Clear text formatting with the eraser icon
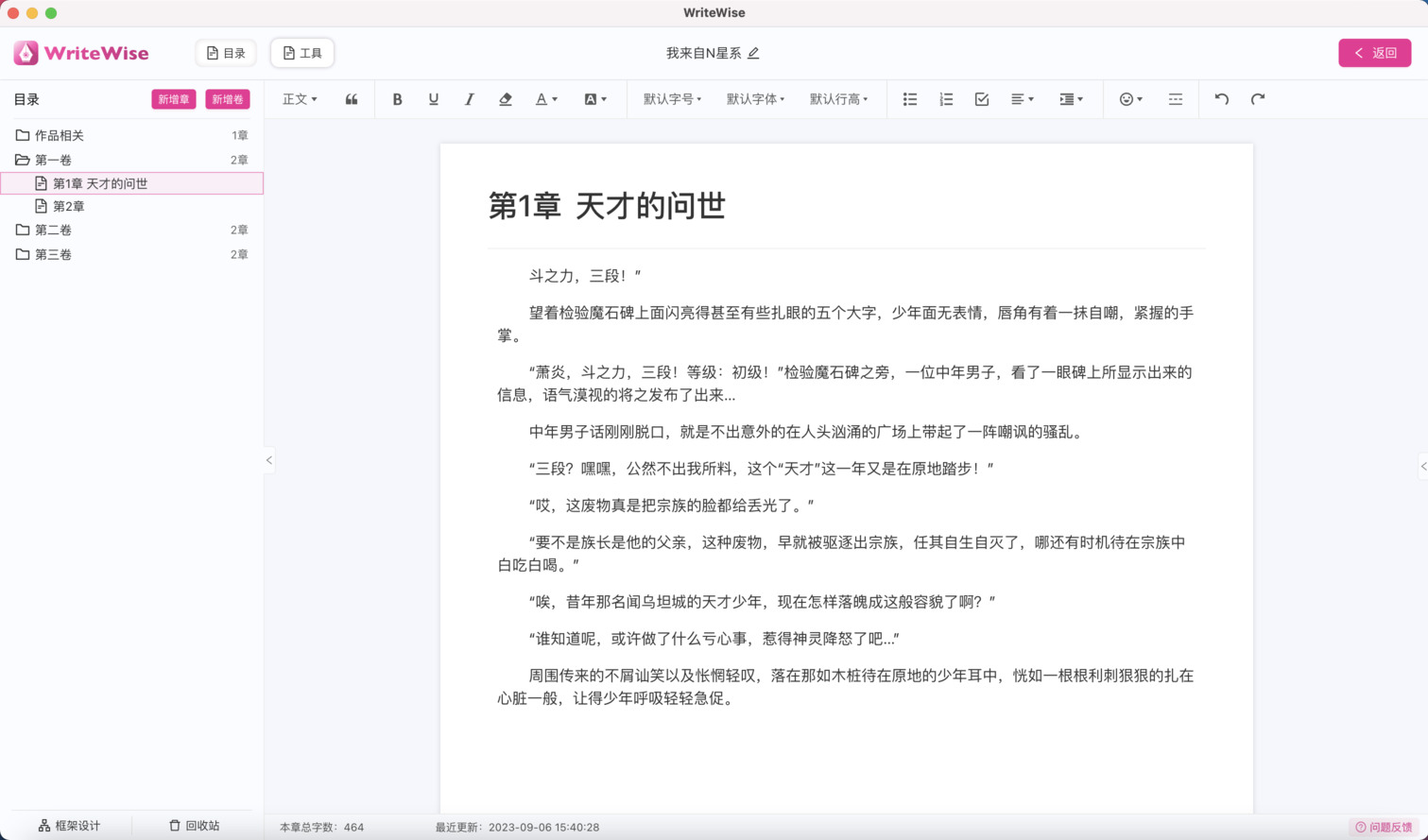The height and width of the screenshot is (840, 1428). pyautogui.click(x=505, y=98)
